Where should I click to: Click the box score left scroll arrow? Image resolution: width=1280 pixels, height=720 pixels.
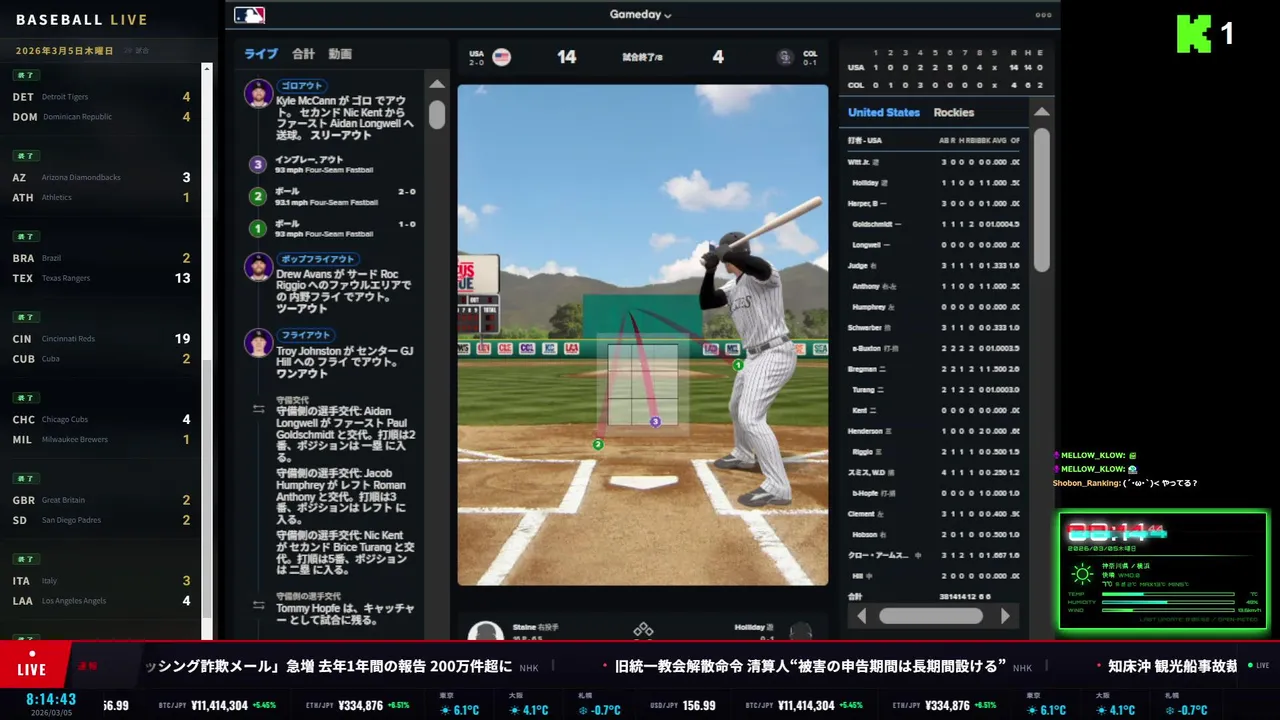pyautogui.click(x=862, y=616)
